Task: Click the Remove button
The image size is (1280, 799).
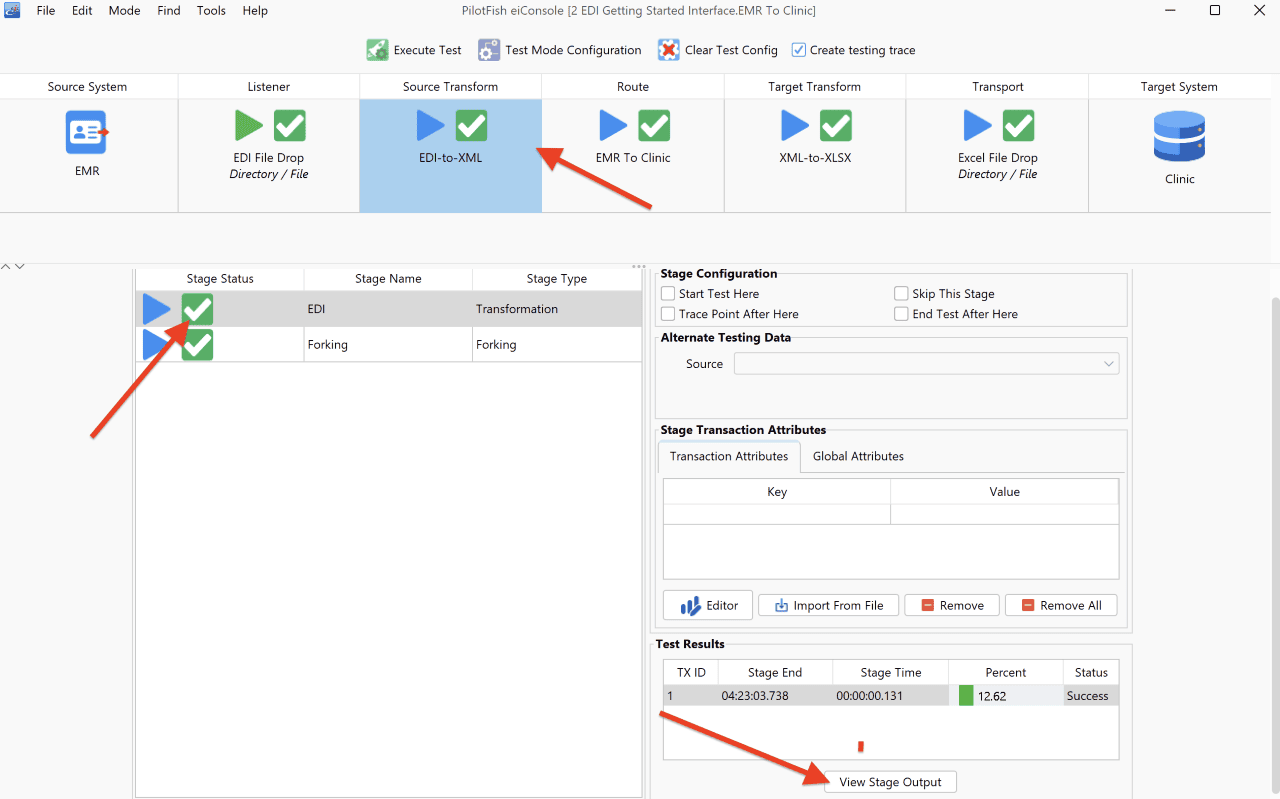Action: coord(952,605)
